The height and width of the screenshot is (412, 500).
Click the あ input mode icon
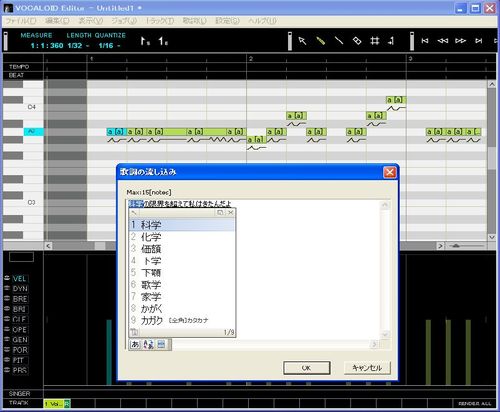coord(135,344)
